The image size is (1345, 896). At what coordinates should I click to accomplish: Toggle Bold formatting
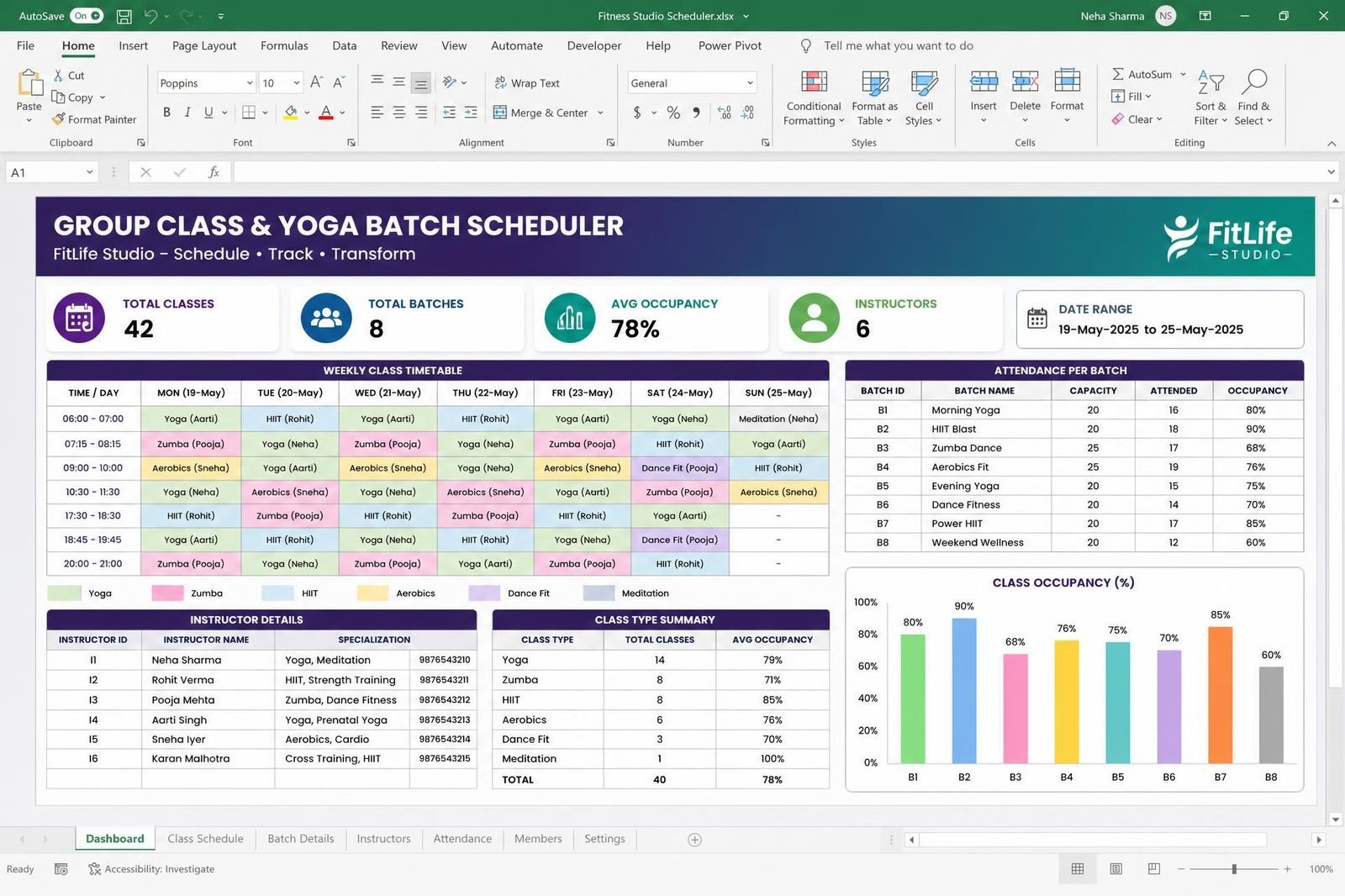click(166, 113)
